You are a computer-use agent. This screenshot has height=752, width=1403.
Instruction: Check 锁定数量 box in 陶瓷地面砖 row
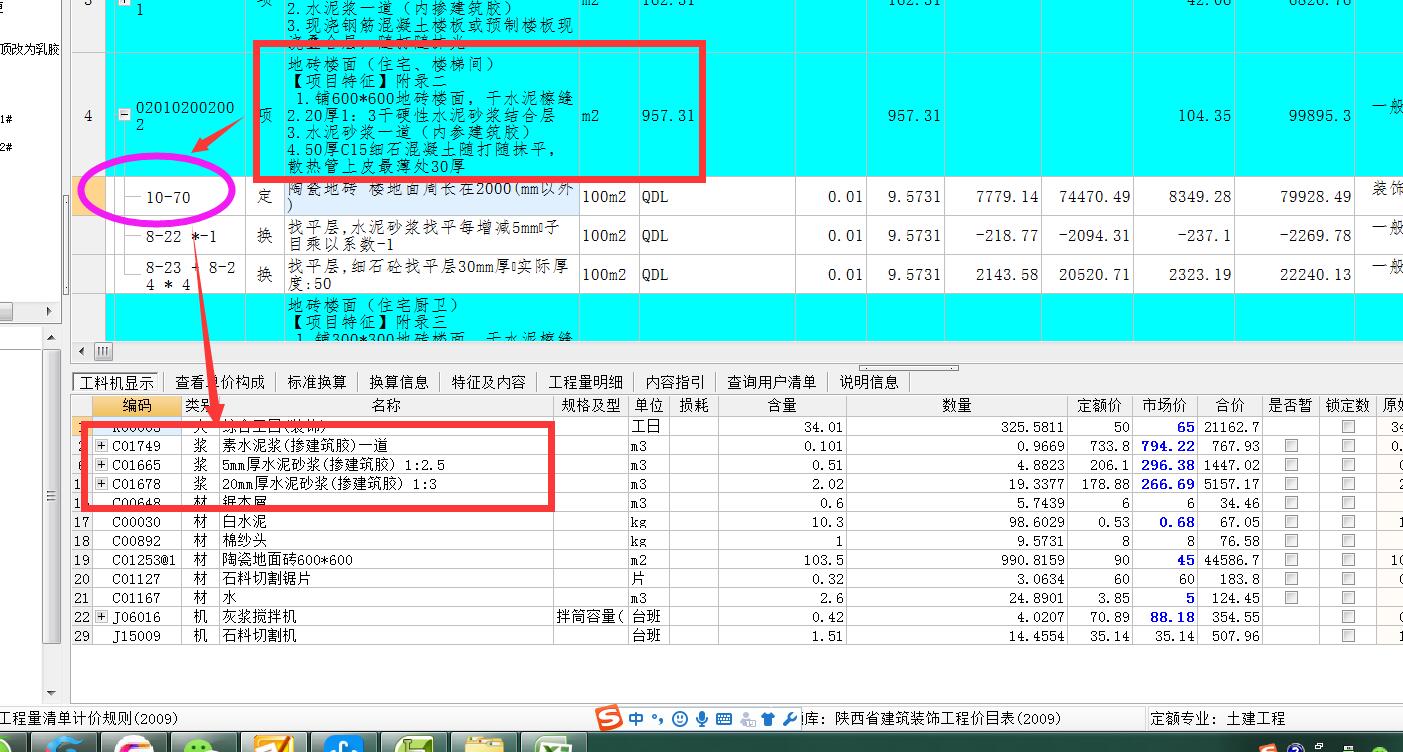coord(1348,559)
